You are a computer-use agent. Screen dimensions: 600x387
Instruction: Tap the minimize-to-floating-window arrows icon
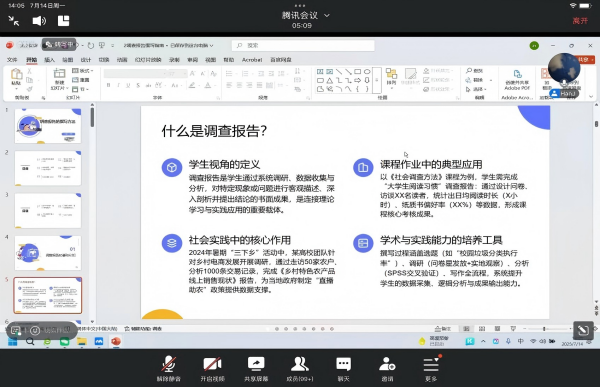(14, 21)
